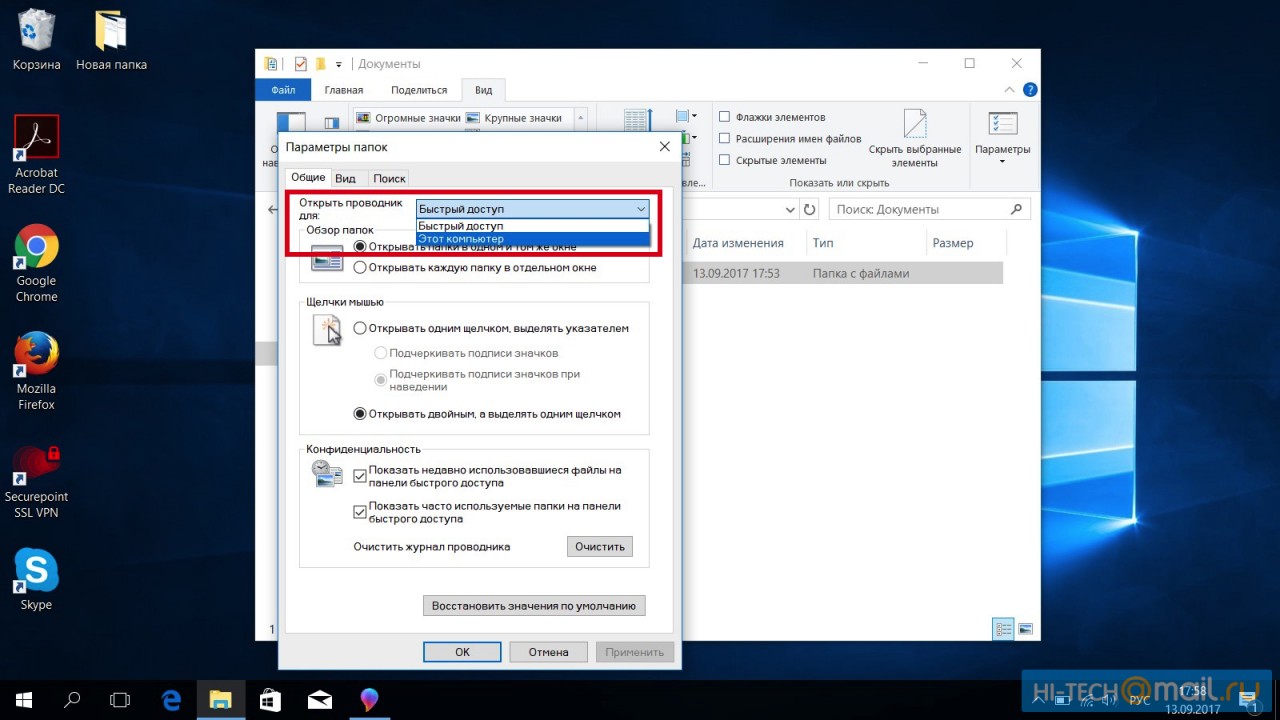Click the Microsoft Edge taskbar icon
This screenshot has width=1280, height=720.
click(x=171, y=700)
